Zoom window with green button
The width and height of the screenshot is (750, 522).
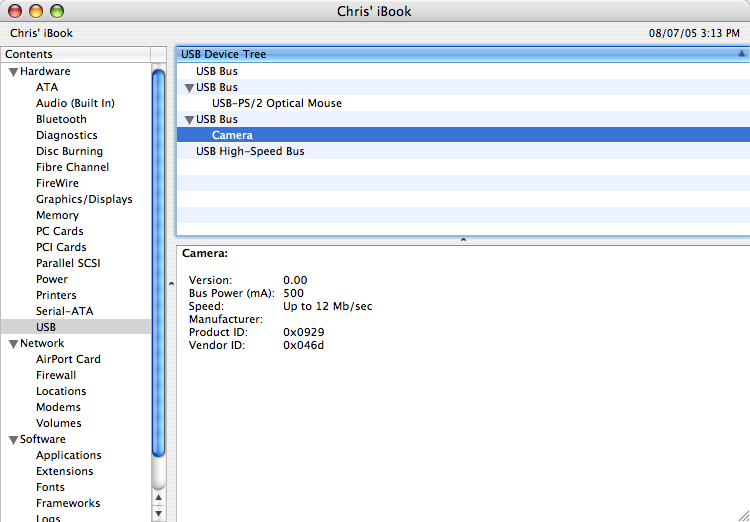[x=57, y=11]
